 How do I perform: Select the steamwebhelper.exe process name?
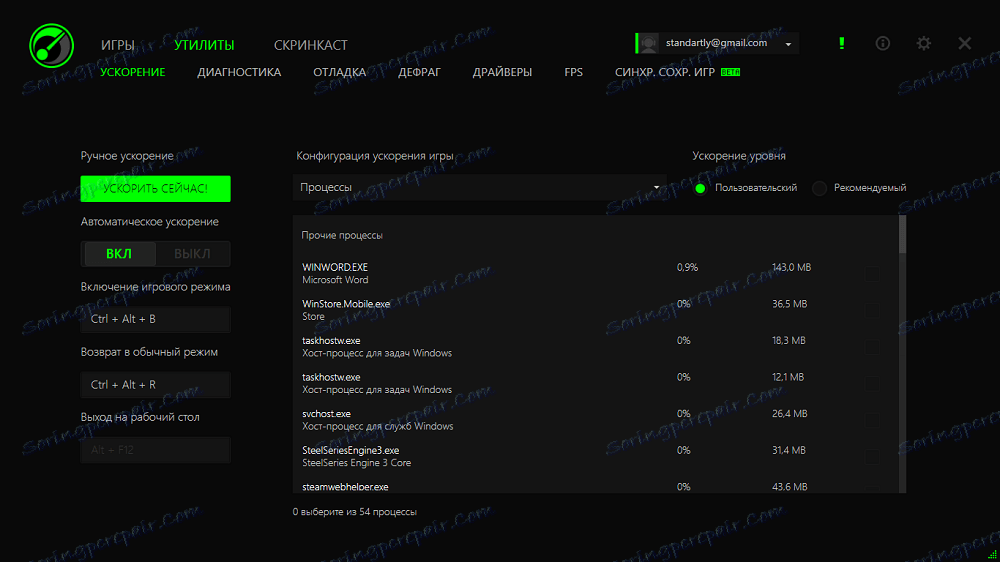(x=345, y=487)
